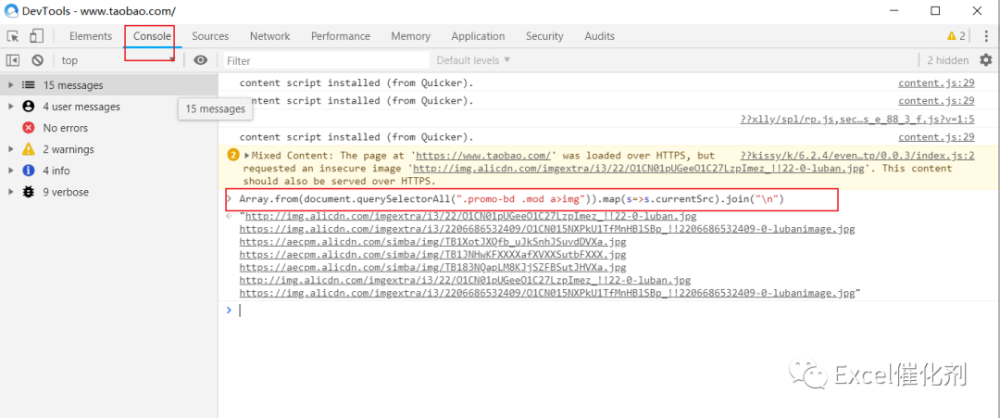Open the Default levels dropdown
This screenshot has width=1000, height=418.
pyautogui.click(x=473, y=60)
